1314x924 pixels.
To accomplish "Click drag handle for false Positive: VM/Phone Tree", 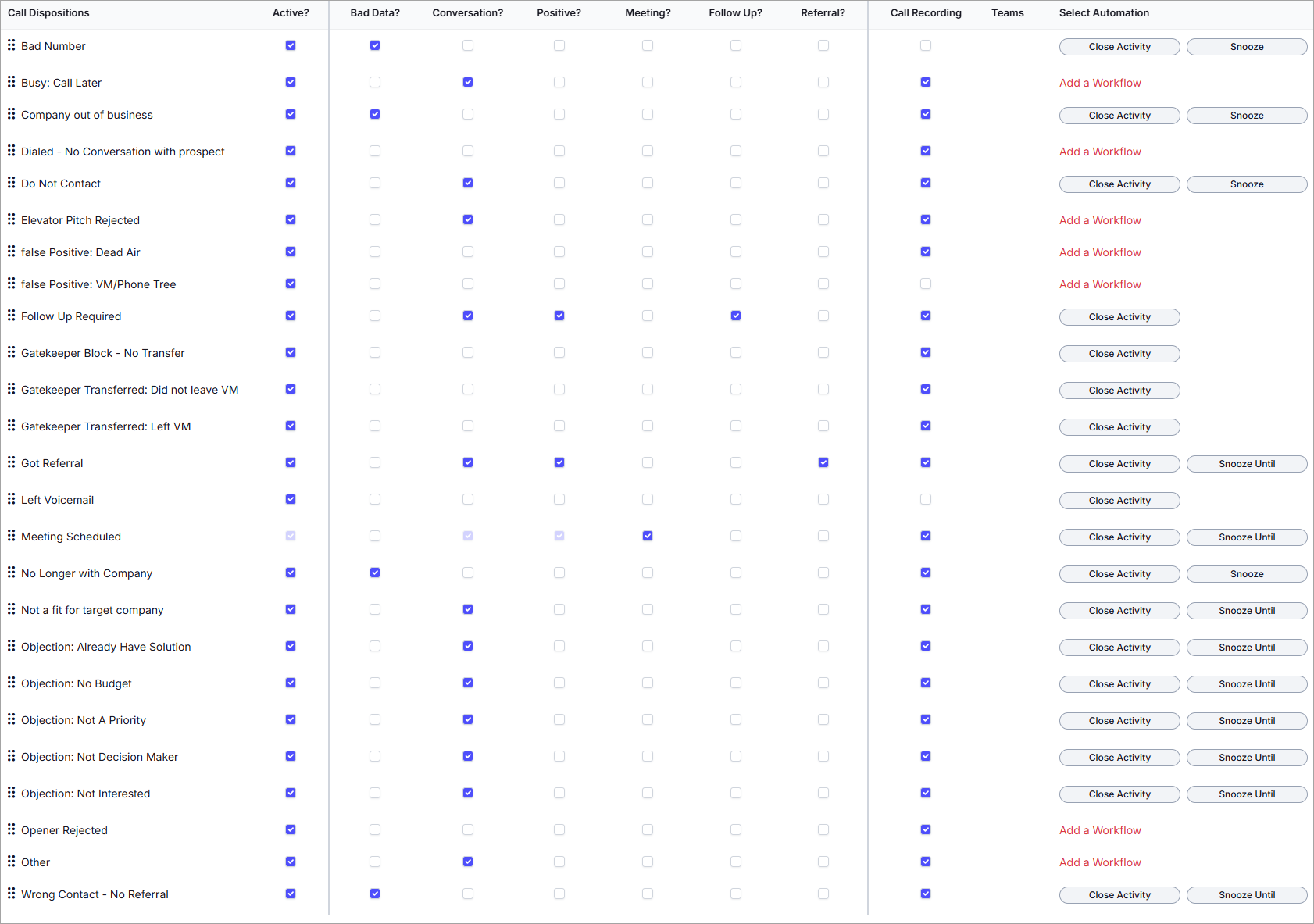I will [11, 284].
